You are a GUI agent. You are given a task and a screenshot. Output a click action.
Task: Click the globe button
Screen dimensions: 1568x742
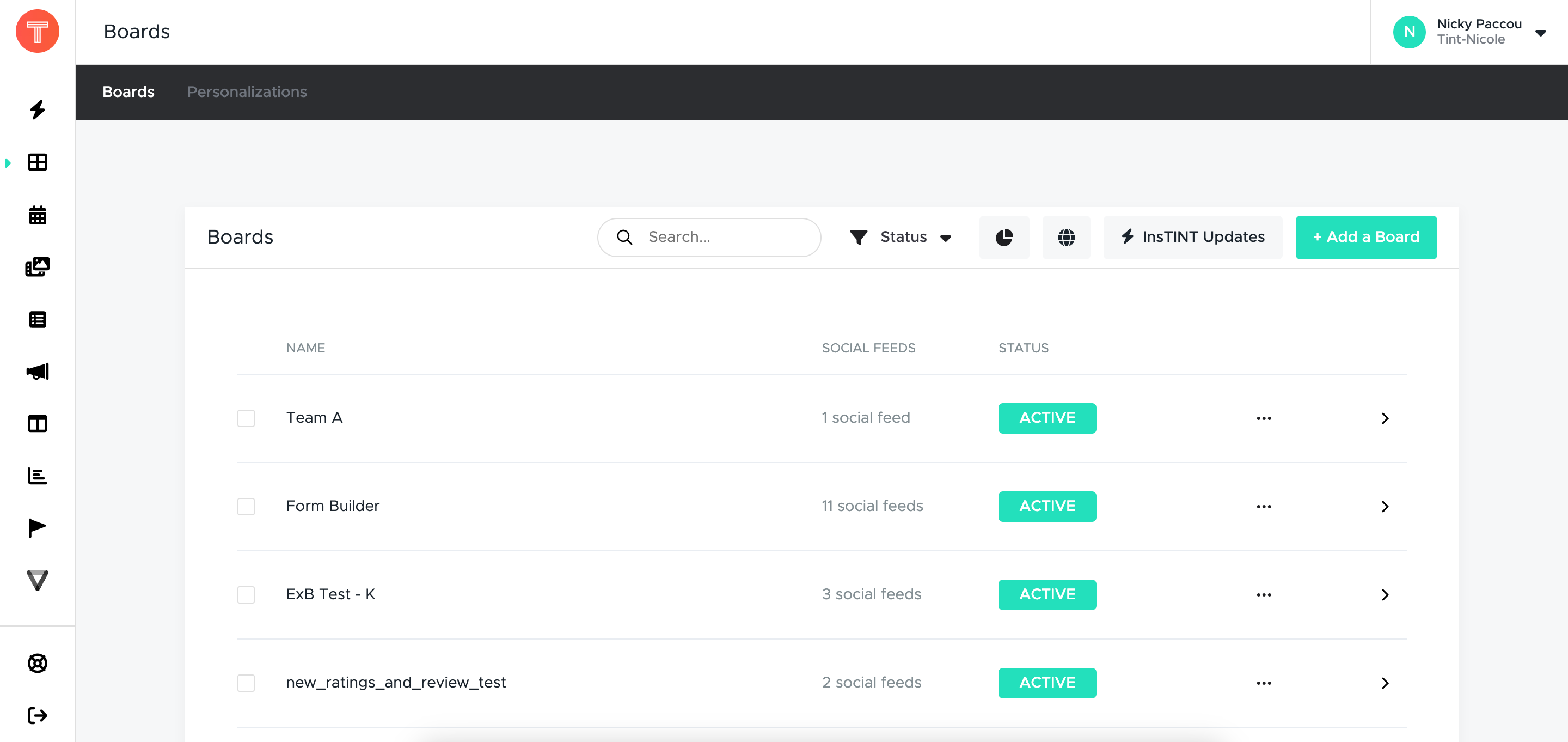(1066, 237)
